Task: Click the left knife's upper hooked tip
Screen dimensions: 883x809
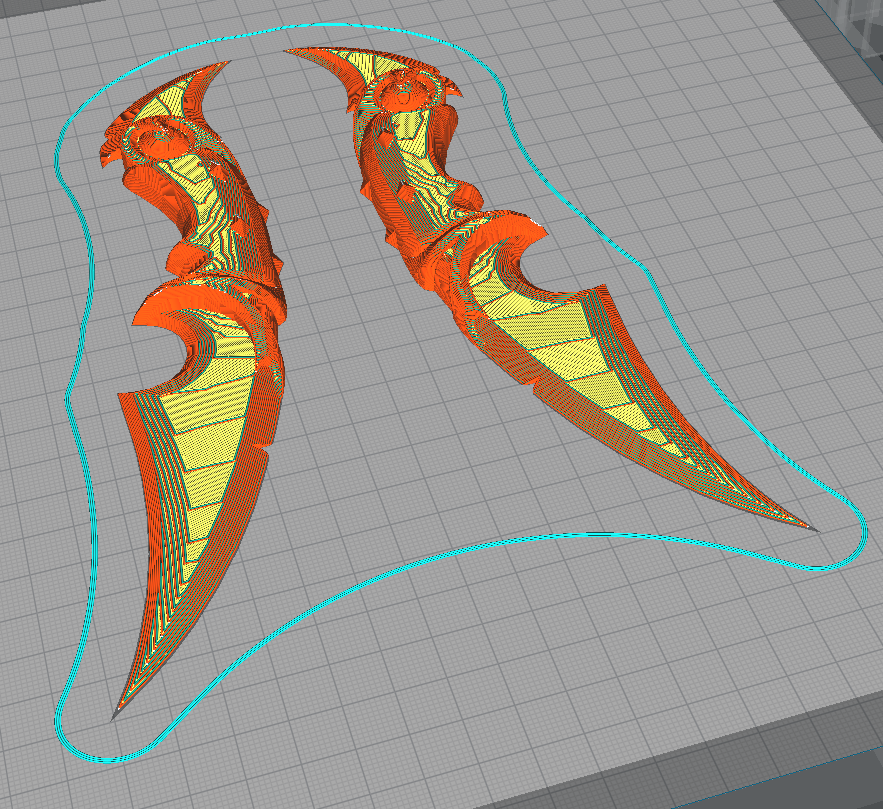Action: [x=220, y=68]
